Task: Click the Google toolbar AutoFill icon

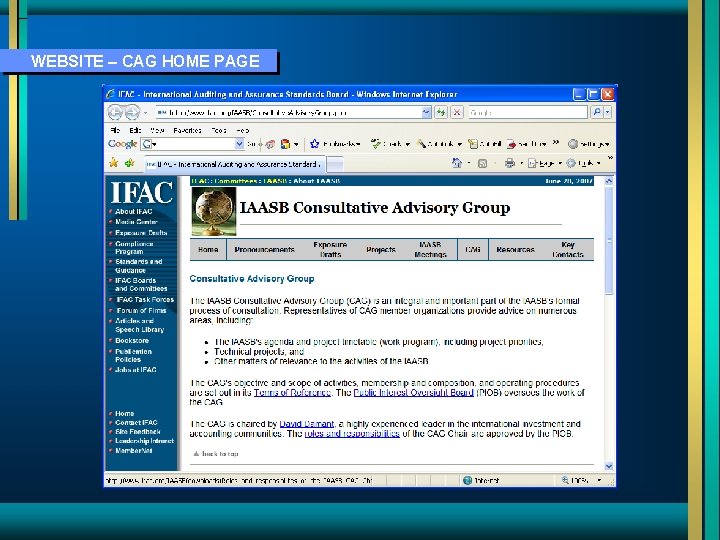Action: coord(472,144)
